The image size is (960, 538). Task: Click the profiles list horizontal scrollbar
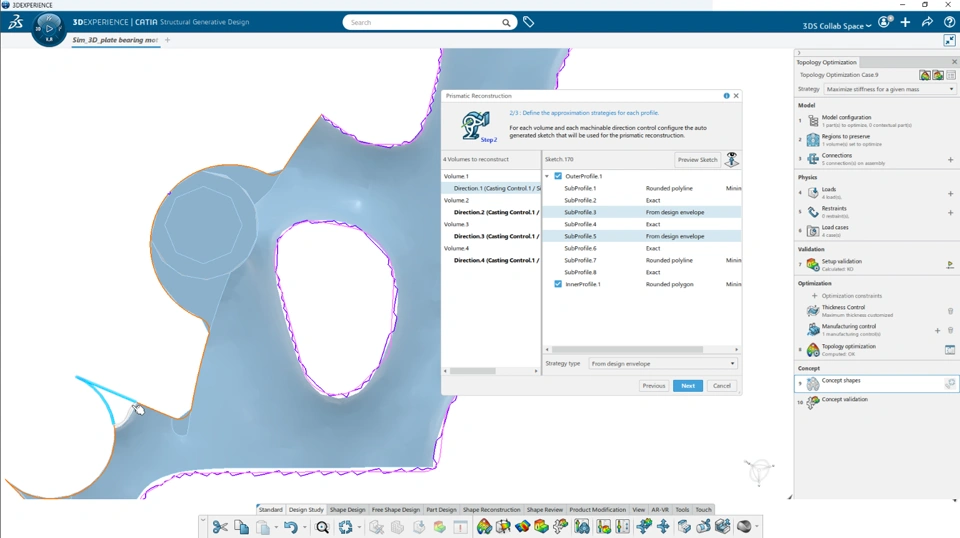628,349
